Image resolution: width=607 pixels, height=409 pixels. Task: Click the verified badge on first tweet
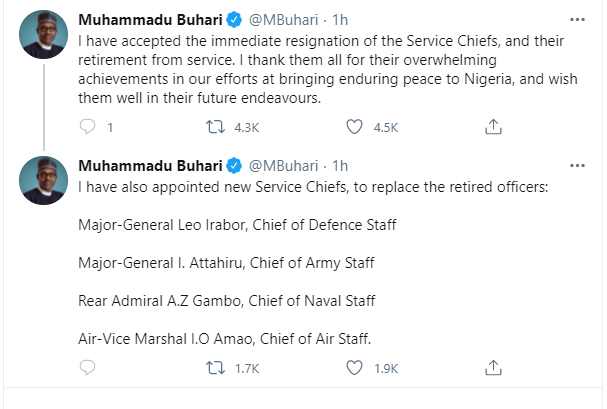(x=235, y=21)
